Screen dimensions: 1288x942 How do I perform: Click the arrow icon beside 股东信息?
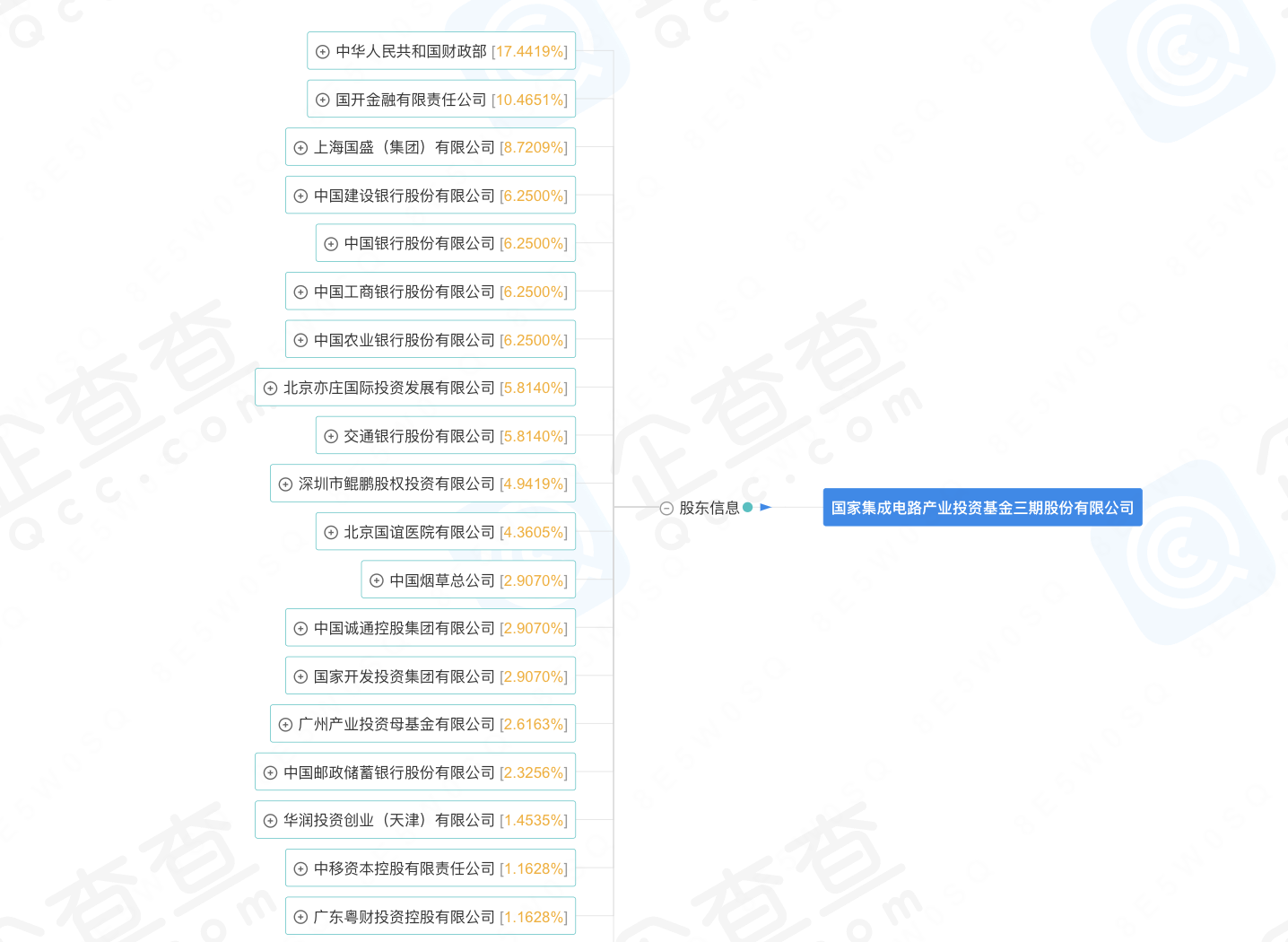(766, 507)
